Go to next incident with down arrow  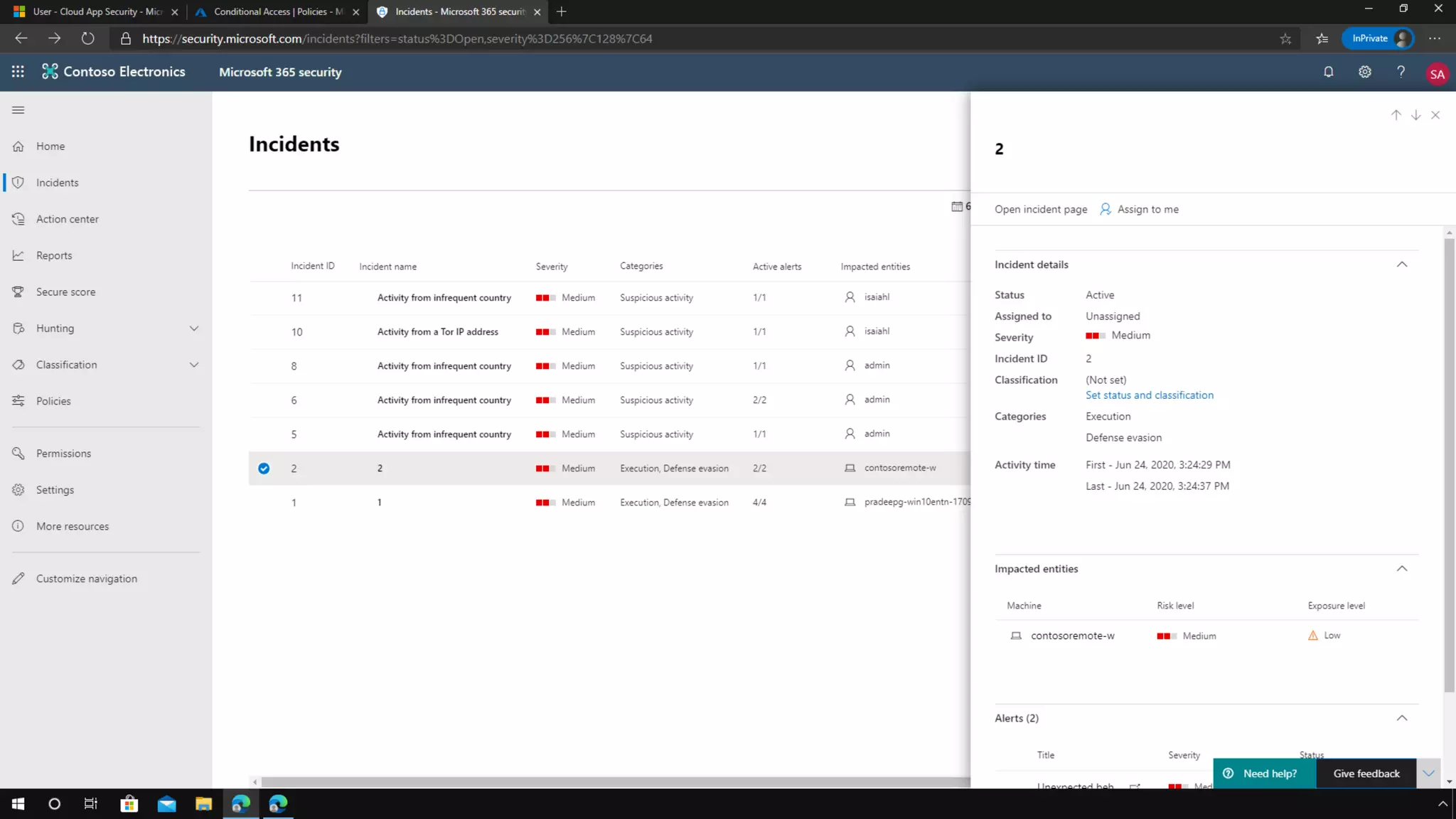click(x=1415, y=115)
